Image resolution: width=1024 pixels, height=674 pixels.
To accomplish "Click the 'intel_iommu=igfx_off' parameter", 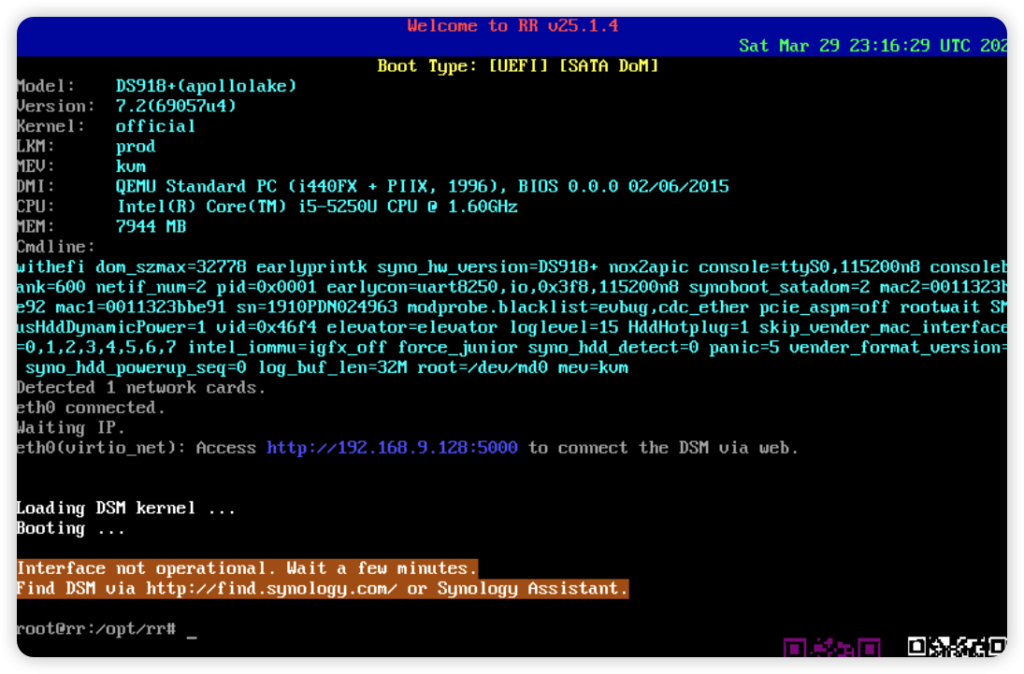I will coord(287,347).
